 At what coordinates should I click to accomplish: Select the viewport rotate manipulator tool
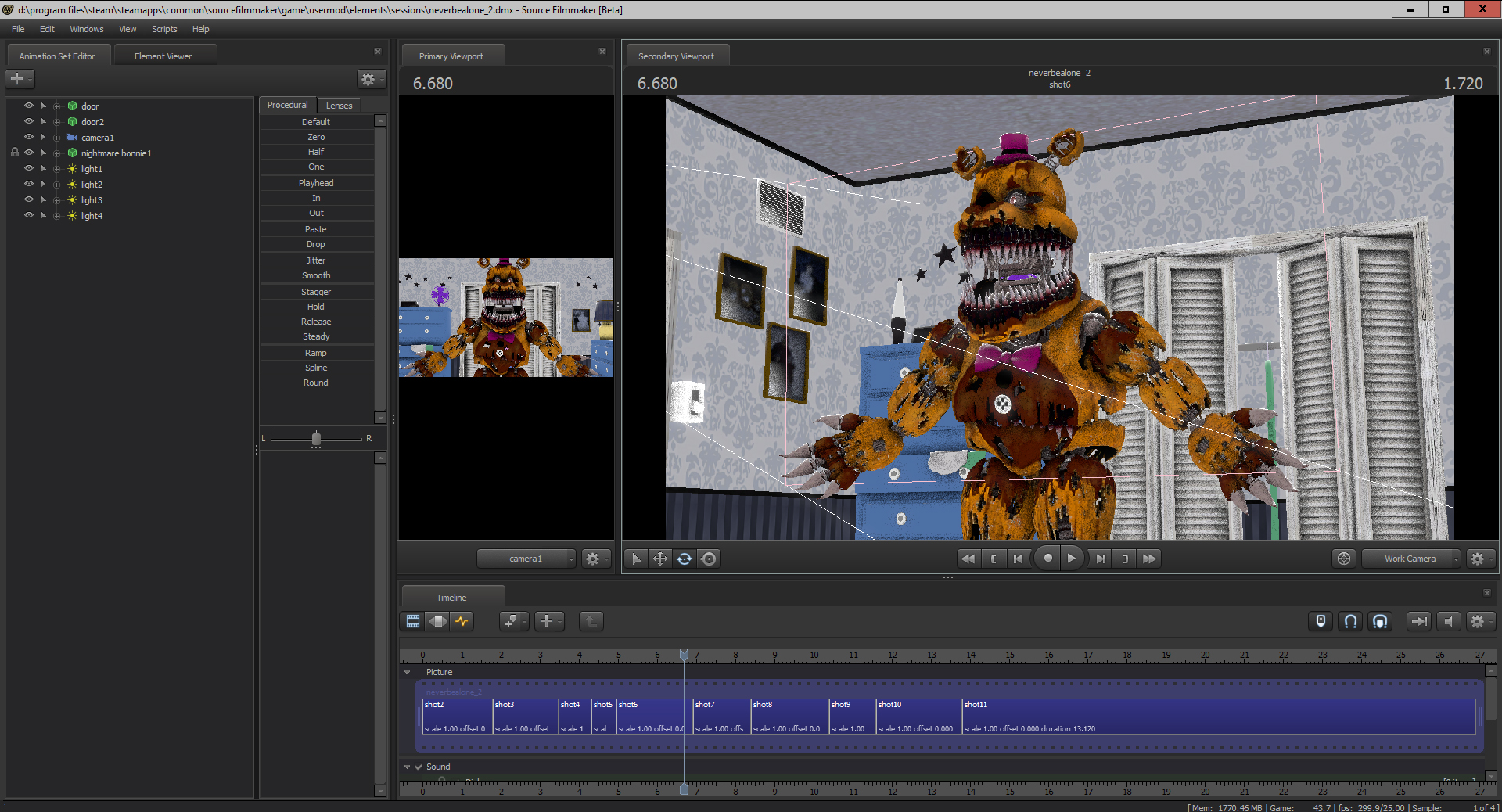point(685,559)
